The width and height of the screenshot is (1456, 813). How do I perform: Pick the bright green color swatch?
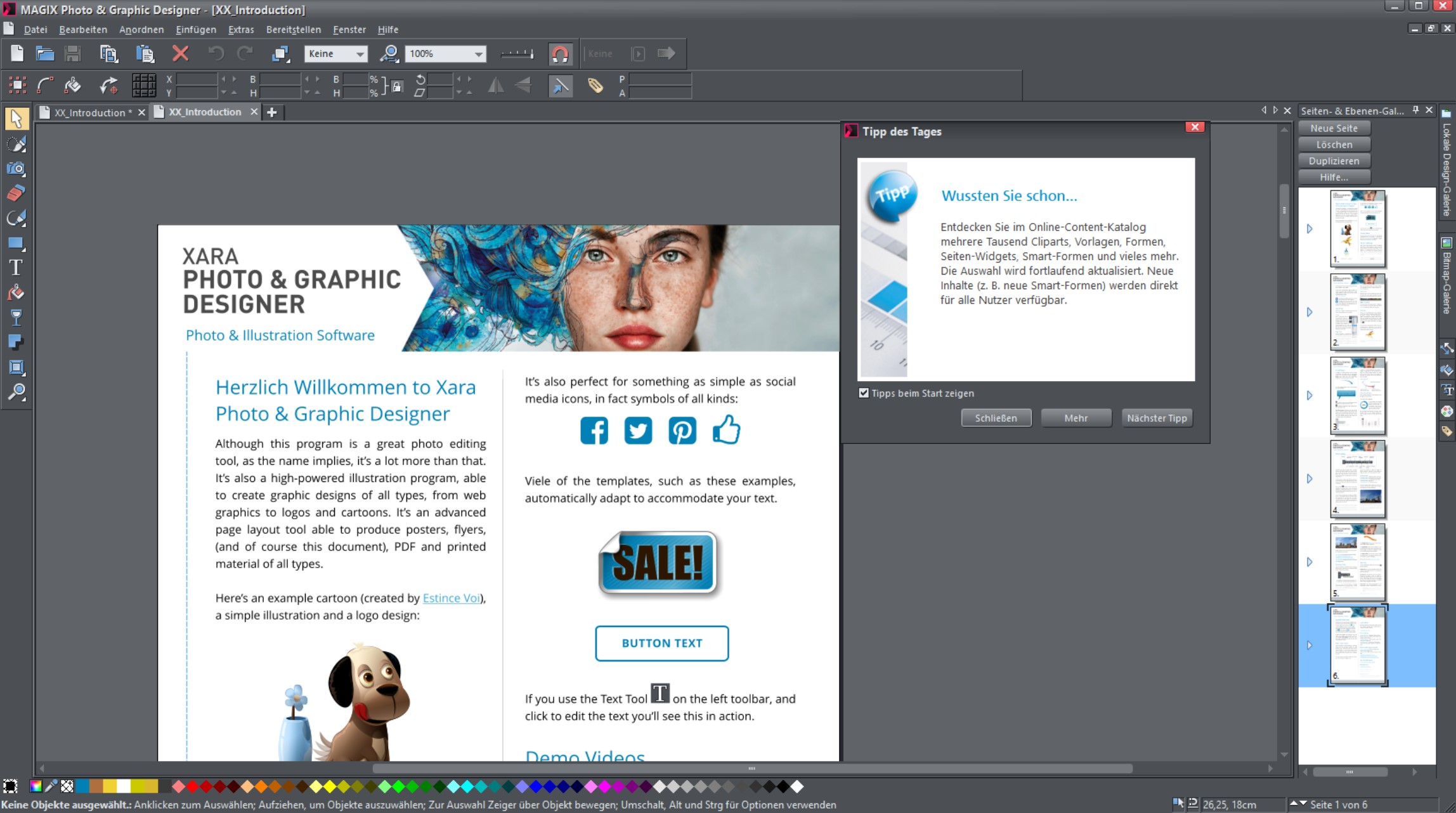pos(399,786)
